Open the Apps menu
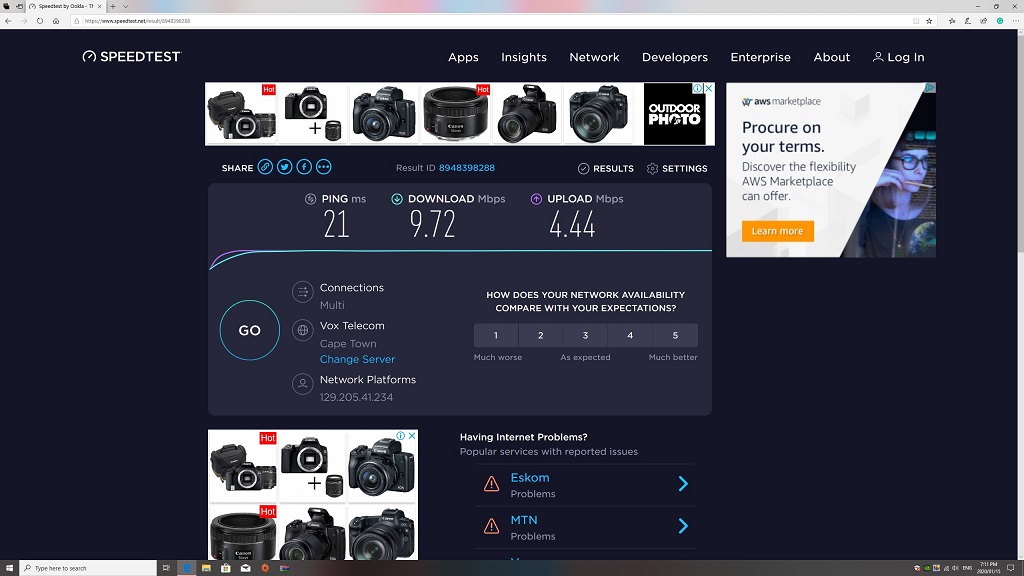This screenshot has height=576, width=1024. pyautogui.click(x=463, y=57)
